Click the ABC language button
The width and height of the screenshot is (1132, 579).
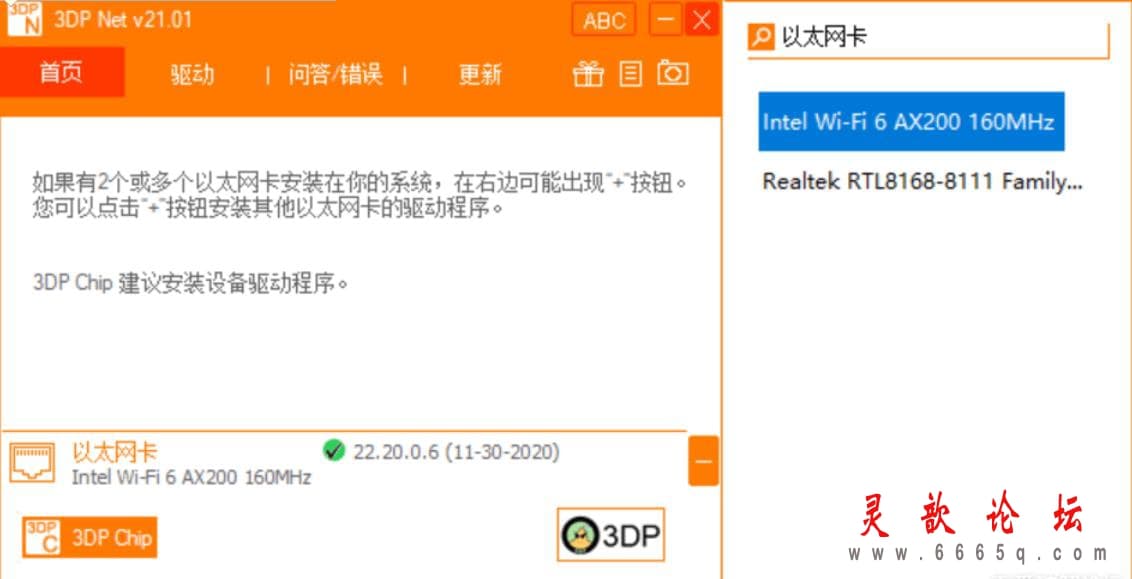(x=604, y=19)
